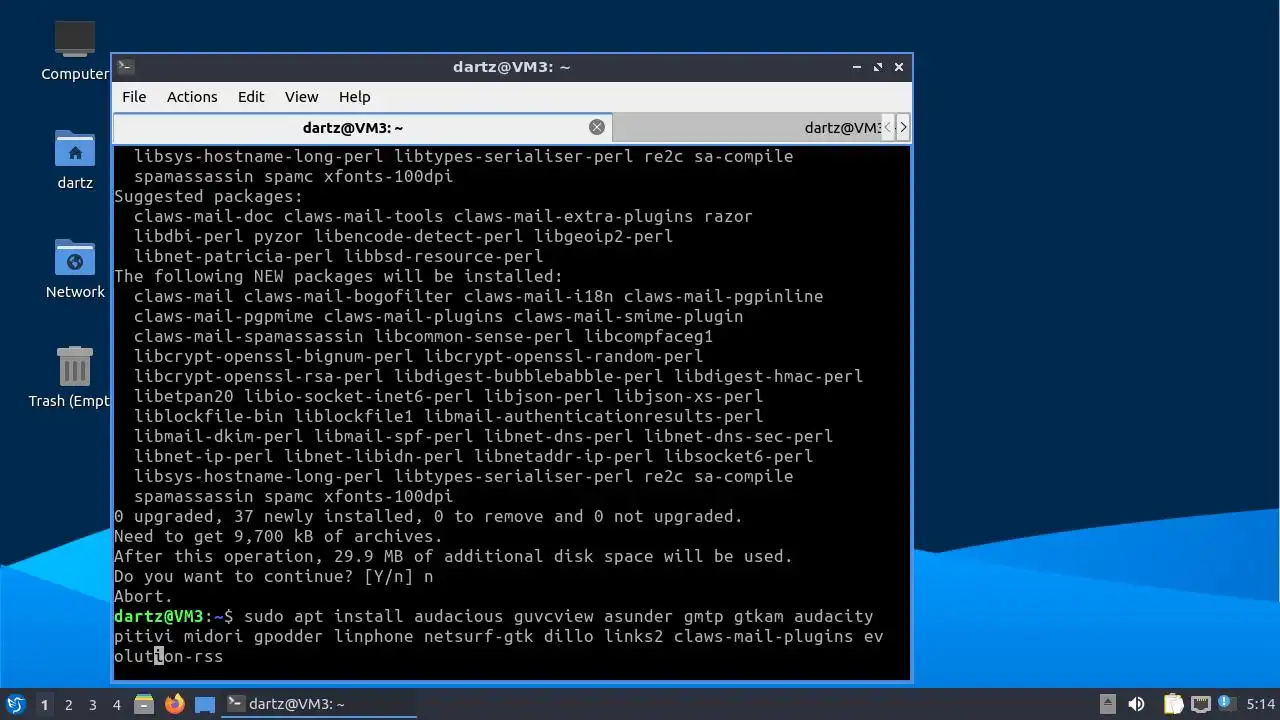Open the Edit menu in terminal
1280x720 pixels.
pos(251,97)
